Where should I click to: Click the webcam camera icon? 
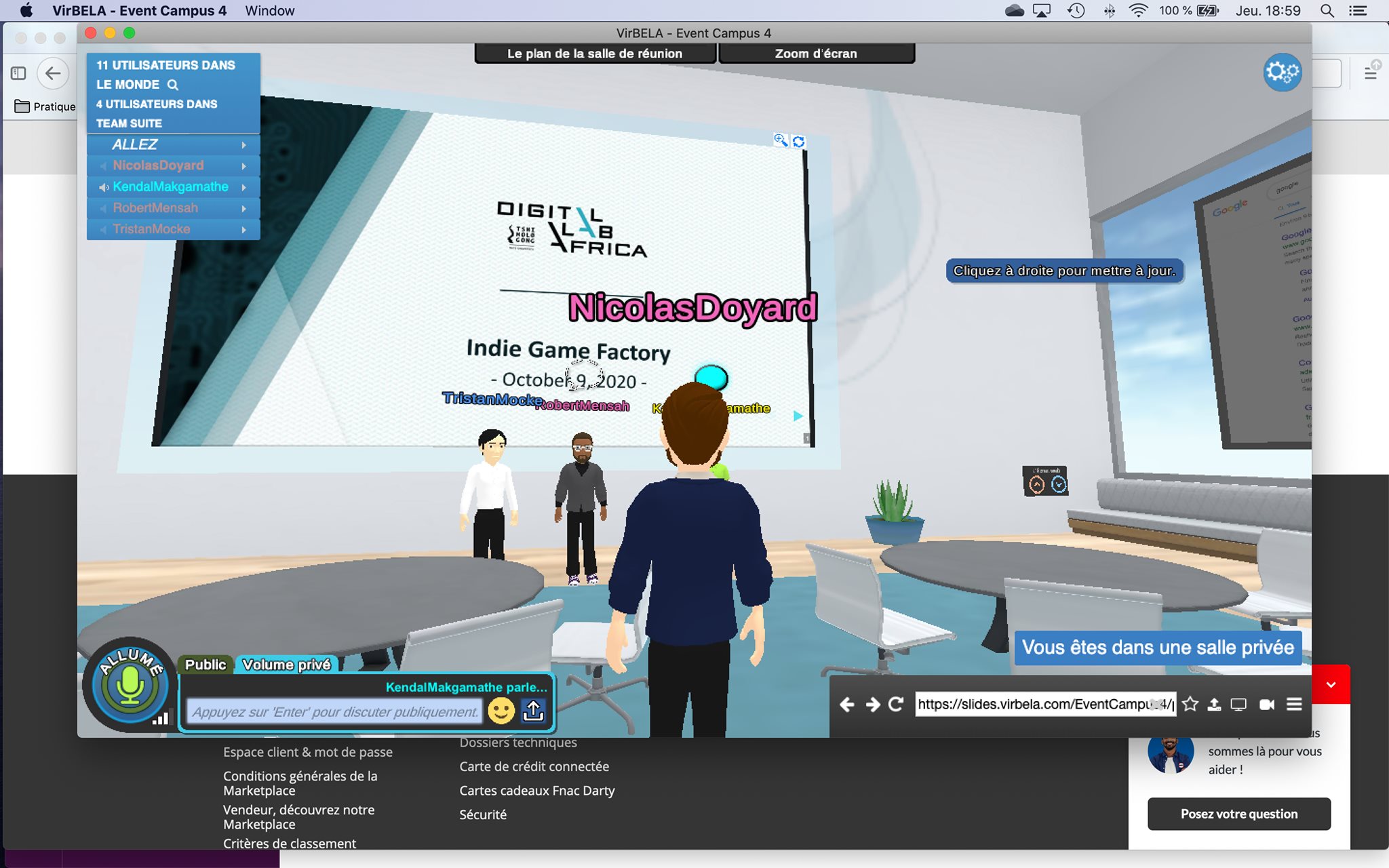[x=1267, y=705]
